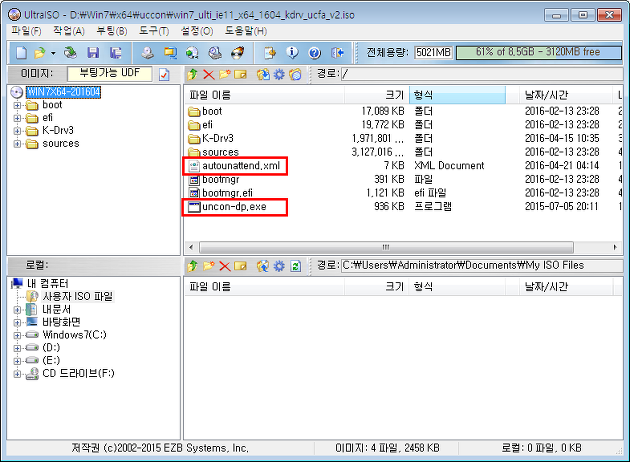
Task: Open the 파일(F) menu
Action: click(26, 31)
